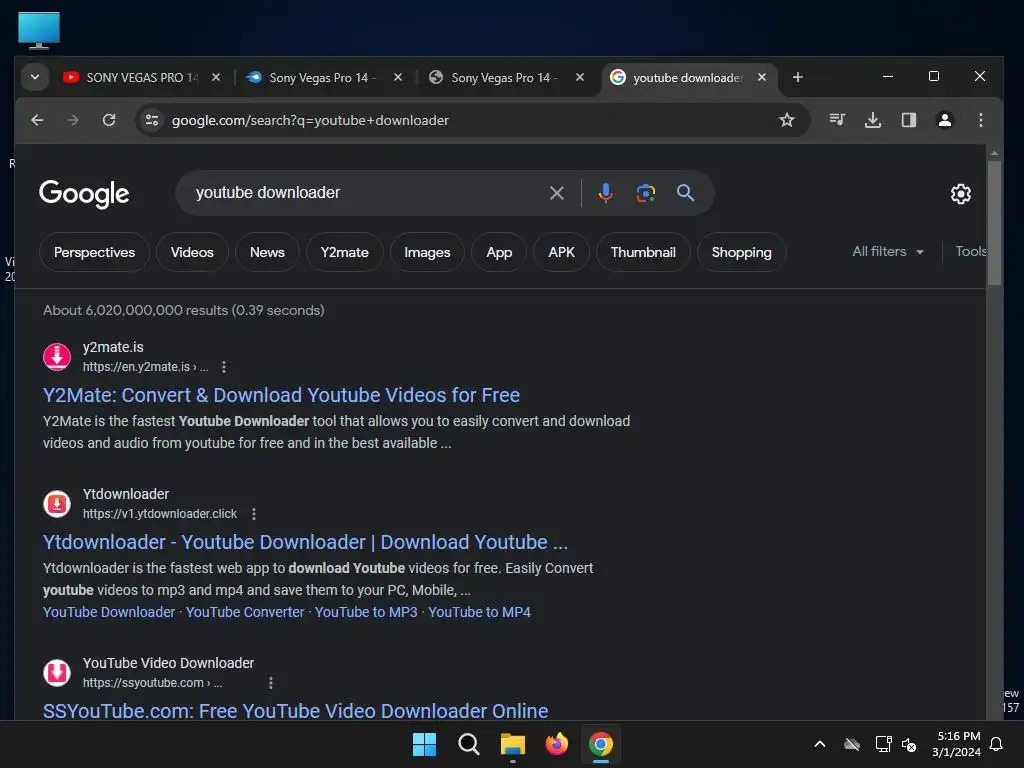Open the YouTube to MP4 sitelink
The height and width of the screenshot is (768, 1024).
coord(479,613)
